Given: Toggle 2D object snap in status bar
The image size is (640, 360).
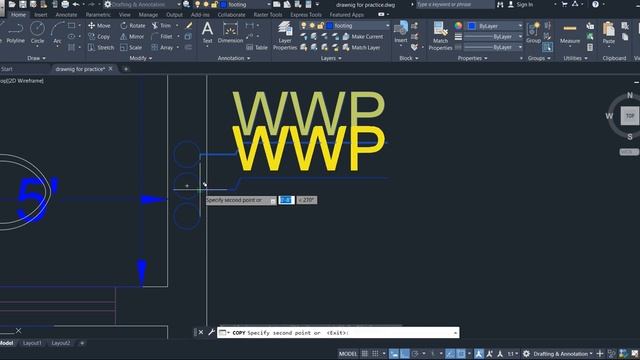Looking at the screenshot, I should pos(461,354).
